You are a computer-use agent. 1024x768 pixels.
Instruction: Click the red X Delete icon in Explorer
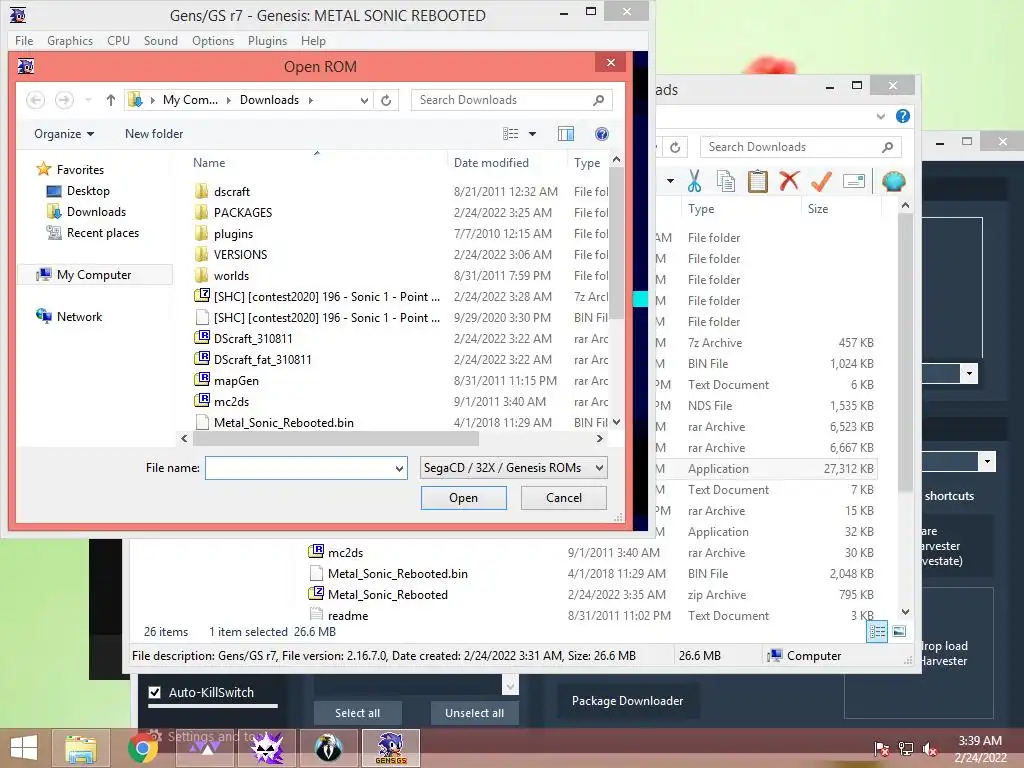point(790,181)
